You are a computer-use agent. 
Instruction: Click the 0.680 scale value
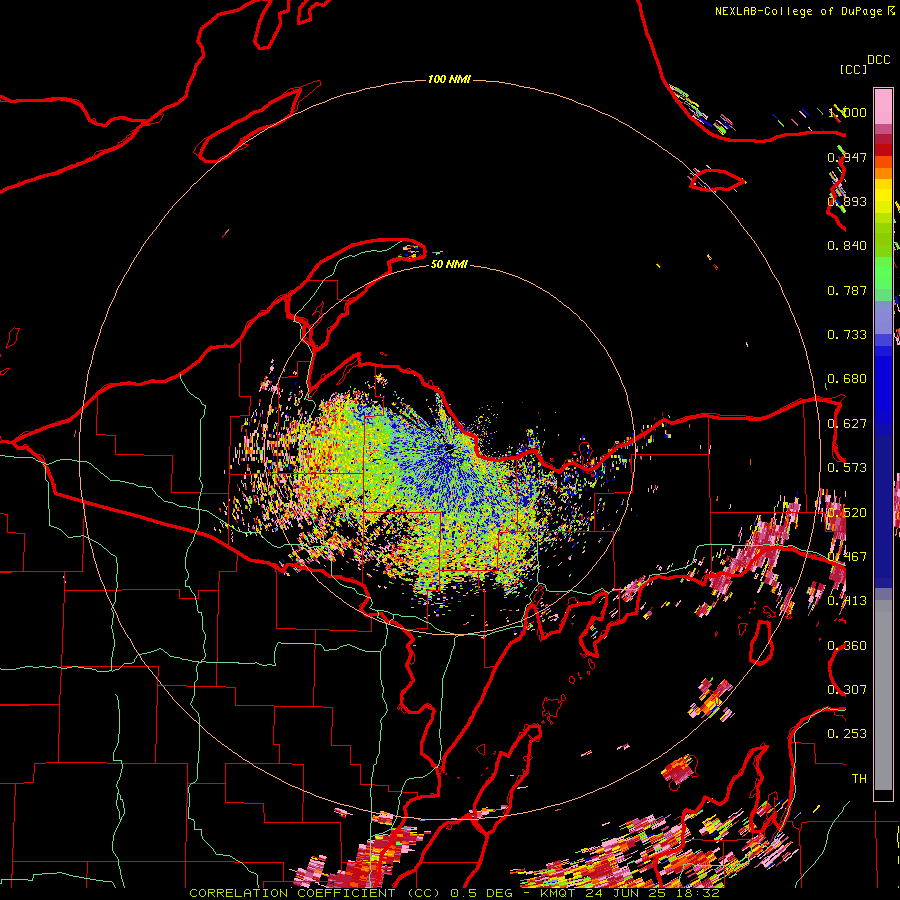[x=847, y=379]
